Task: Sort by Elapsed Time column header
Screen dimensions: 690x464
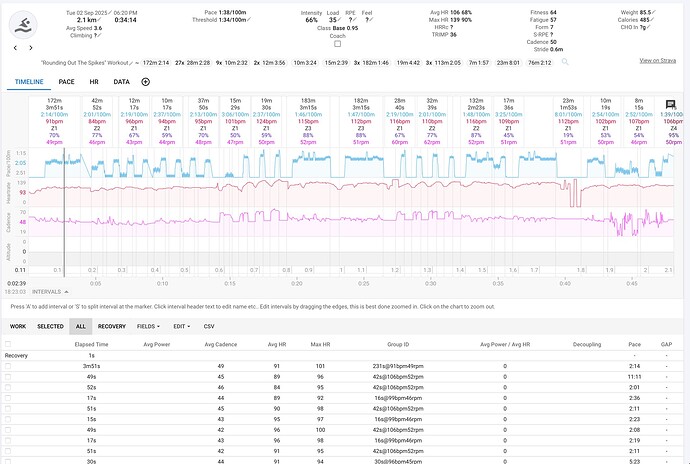Action: tap(91, 344)
